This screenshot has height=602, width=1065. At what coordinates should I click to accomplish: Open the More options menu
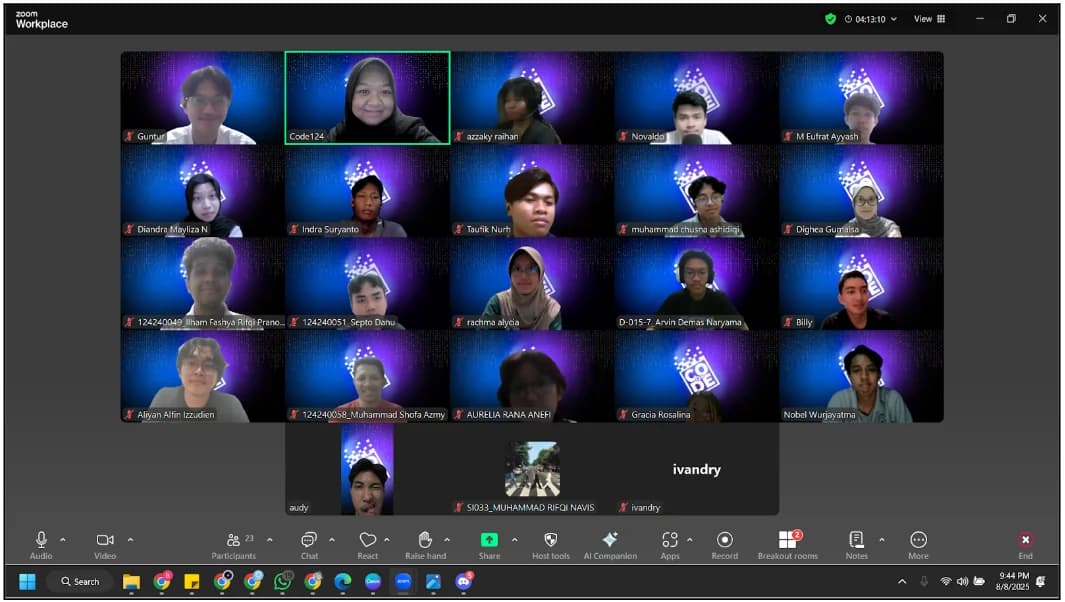click(x=918, y=540)
